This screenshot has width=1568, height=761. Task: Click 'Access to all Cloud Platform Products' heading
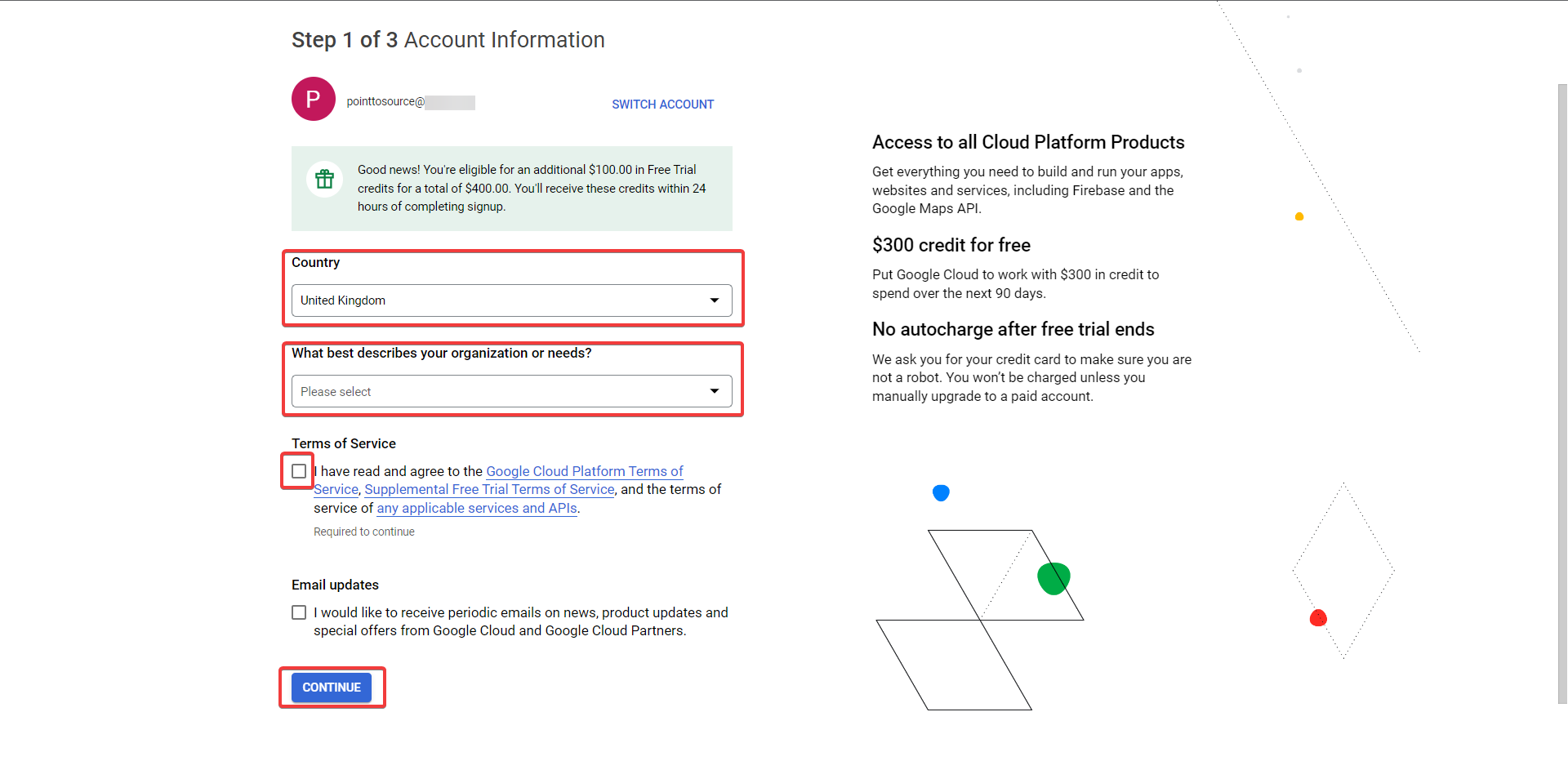(x=1028, y=142)
